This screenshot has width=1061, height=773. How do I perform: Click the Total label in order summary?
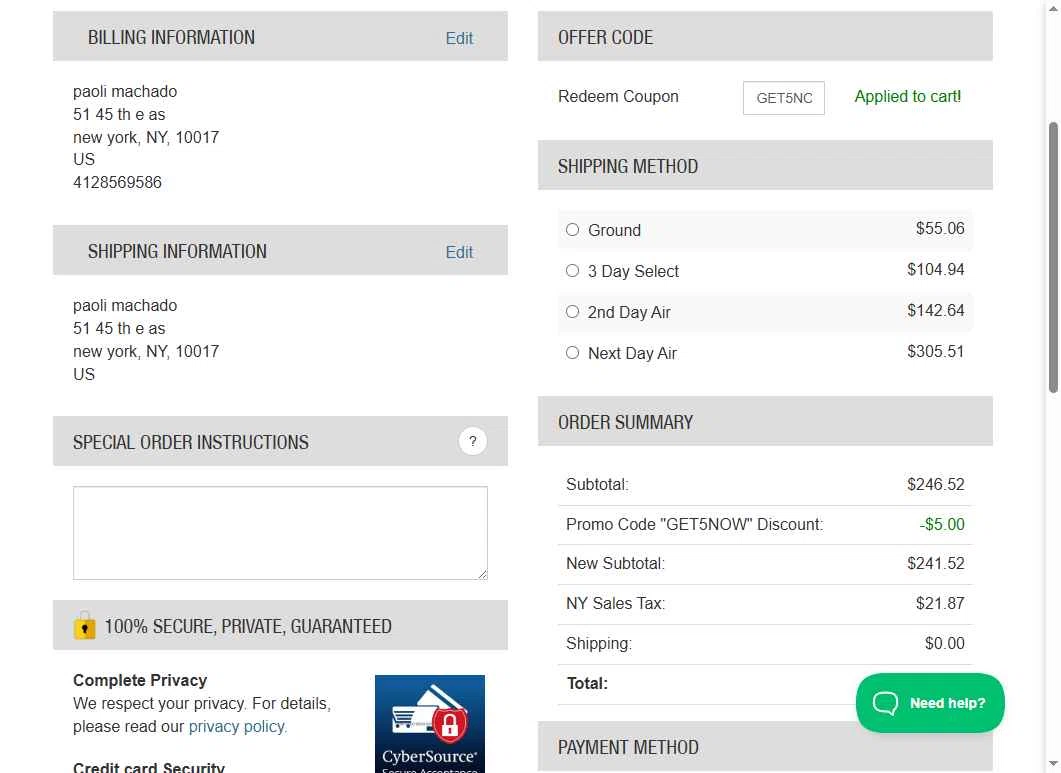(x=587, y=684)
